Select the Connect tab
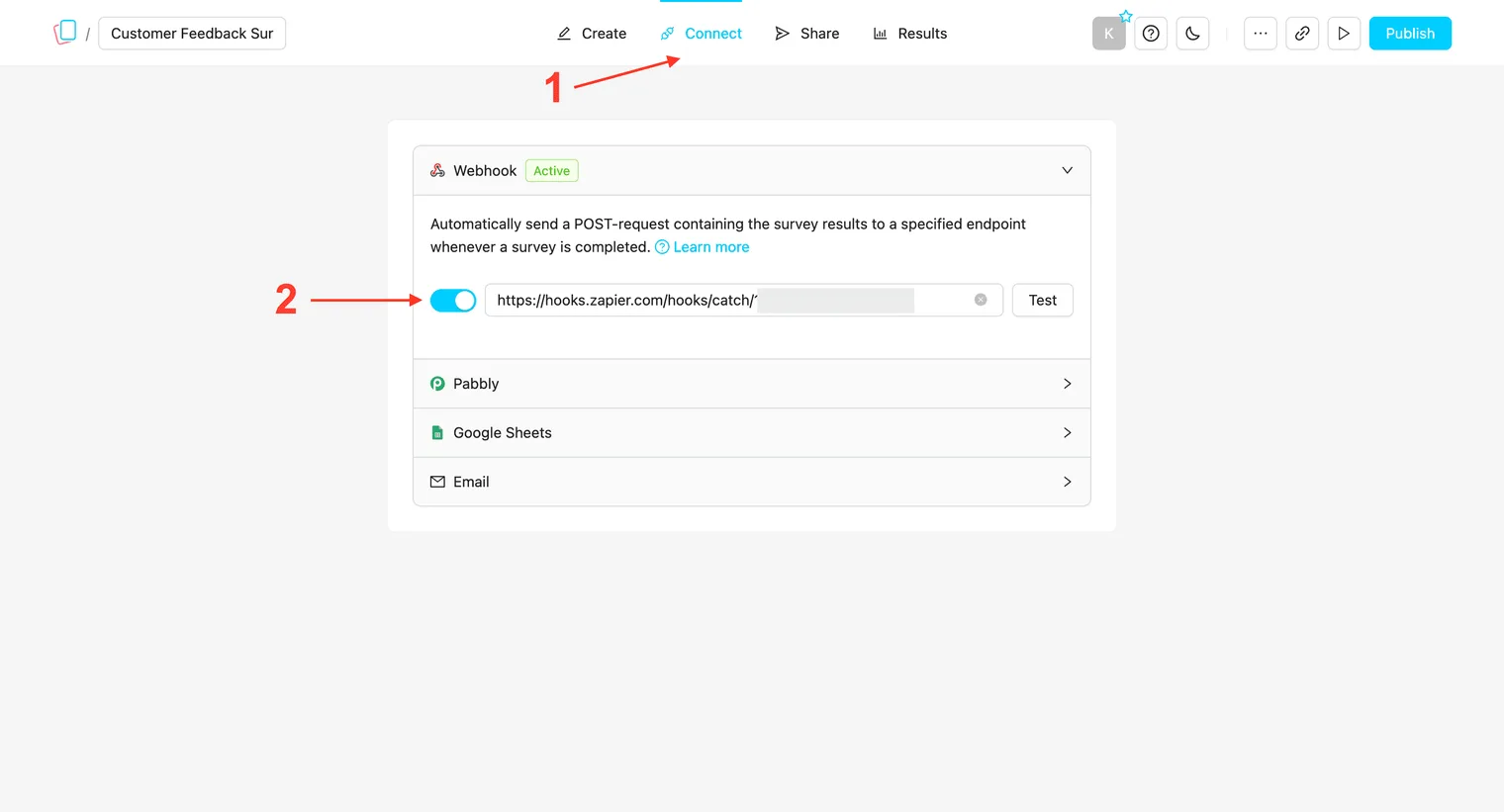1504x812 pixels. pos(701,34)
